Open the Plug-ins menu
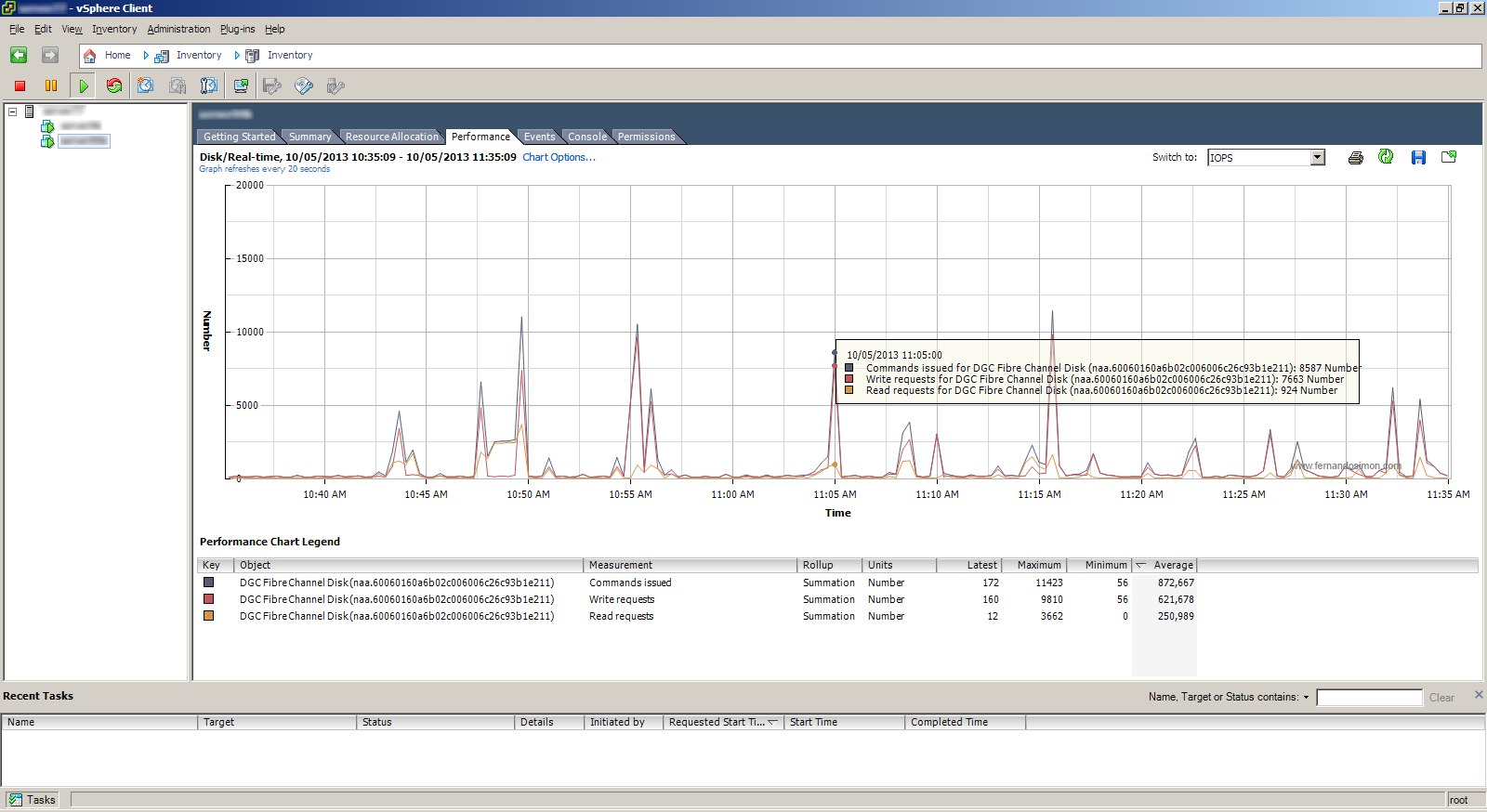 coord(237,30)
